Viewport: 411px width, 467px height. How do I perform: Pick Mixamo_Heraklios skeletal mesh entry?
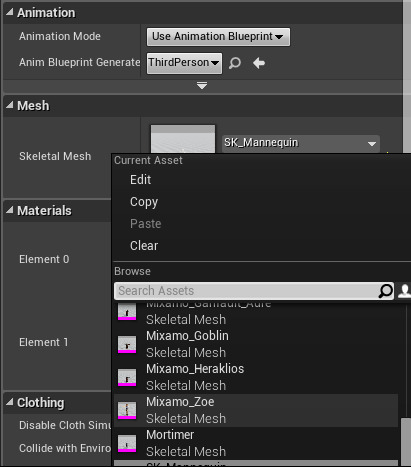[256, 377]
